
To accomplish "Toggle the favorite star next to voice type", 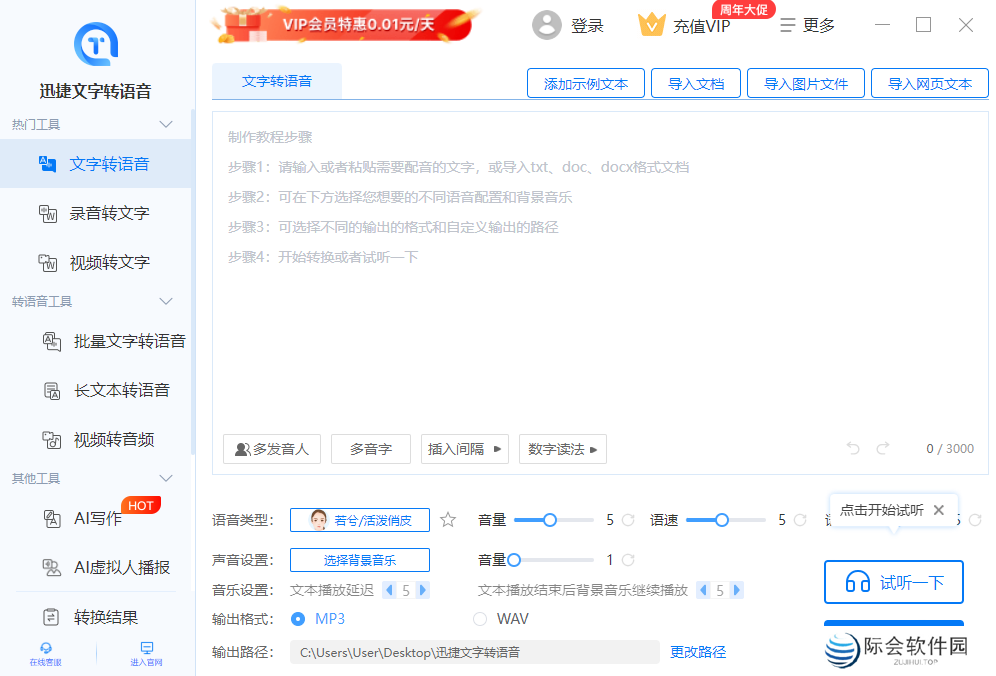I will pos(447,520).
